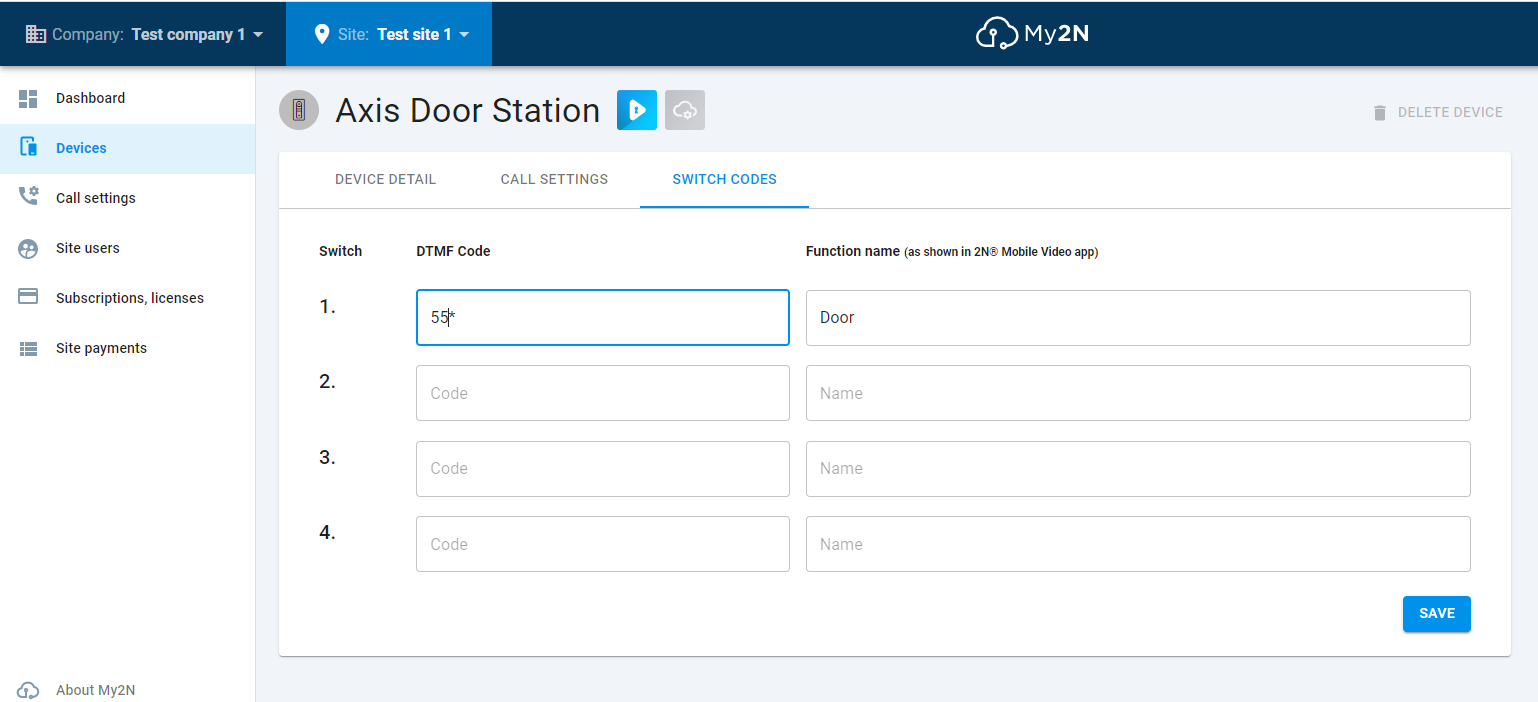The image size is (1538, 702).
Task: Click the door station device icon badge
Action: (298, 110)
